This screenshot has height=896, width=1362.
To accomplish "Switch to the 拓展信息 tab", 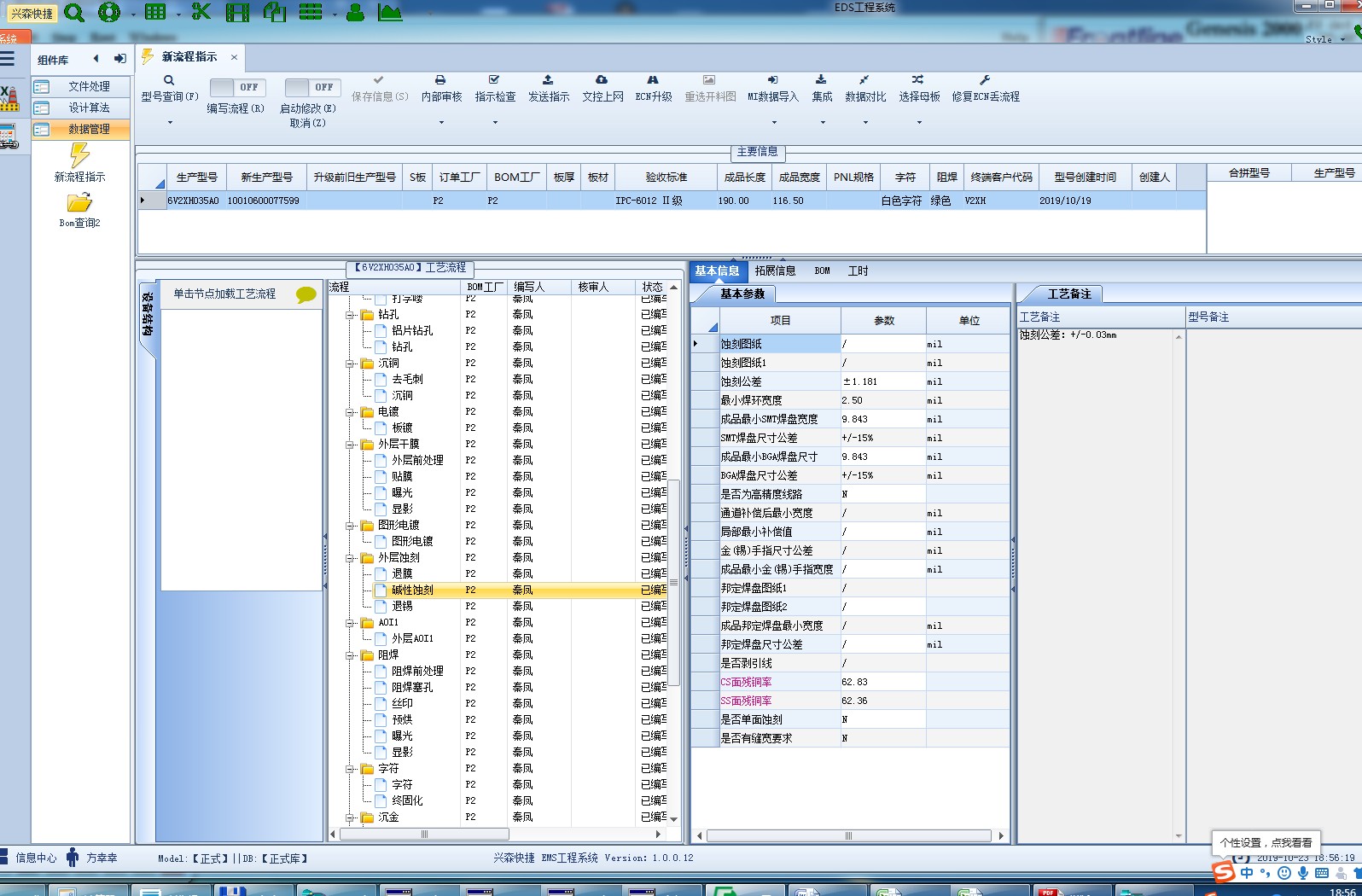I will tap(775, 271).
